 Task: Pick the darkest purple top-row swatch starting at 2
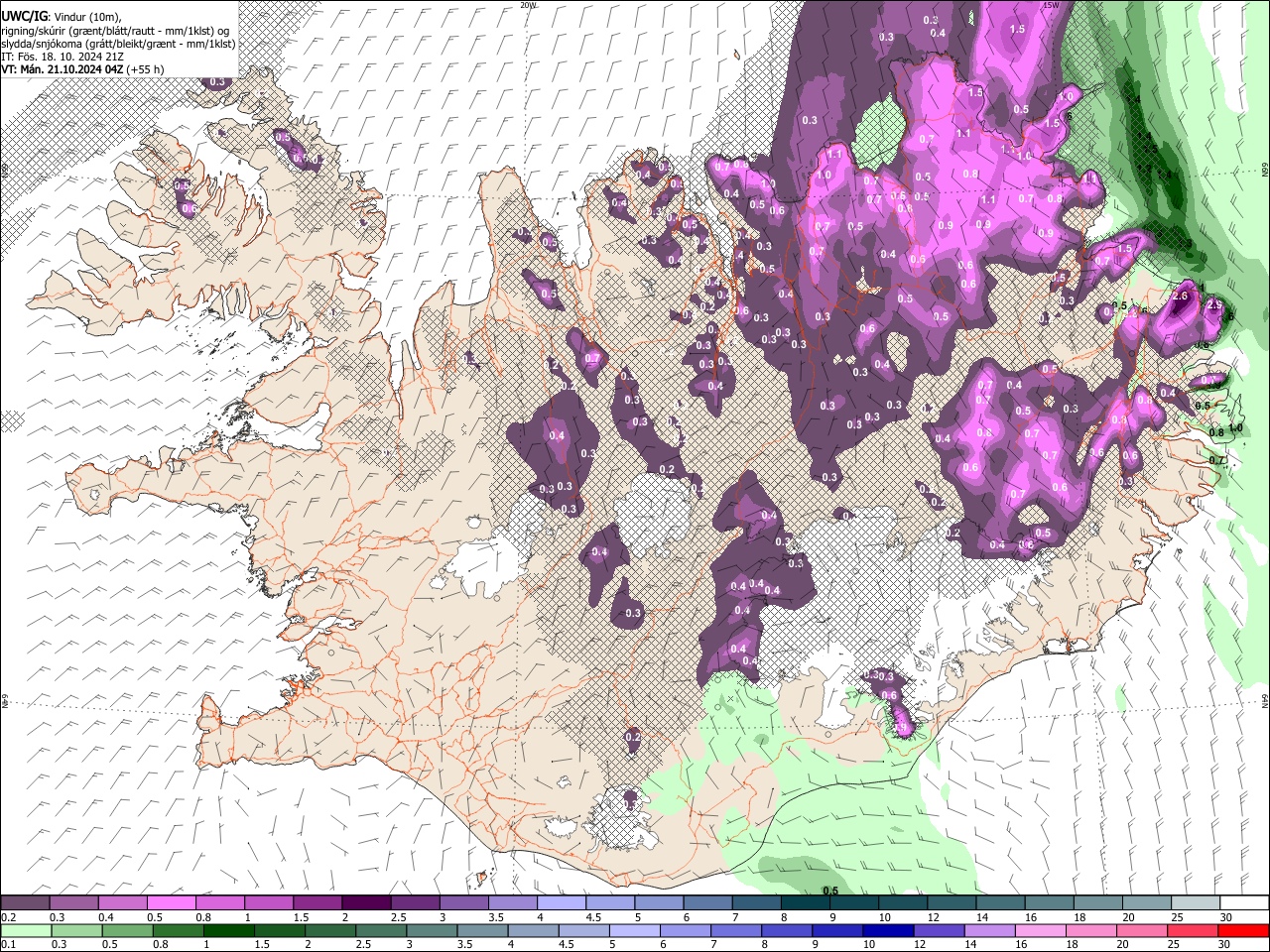coord(366,902)
